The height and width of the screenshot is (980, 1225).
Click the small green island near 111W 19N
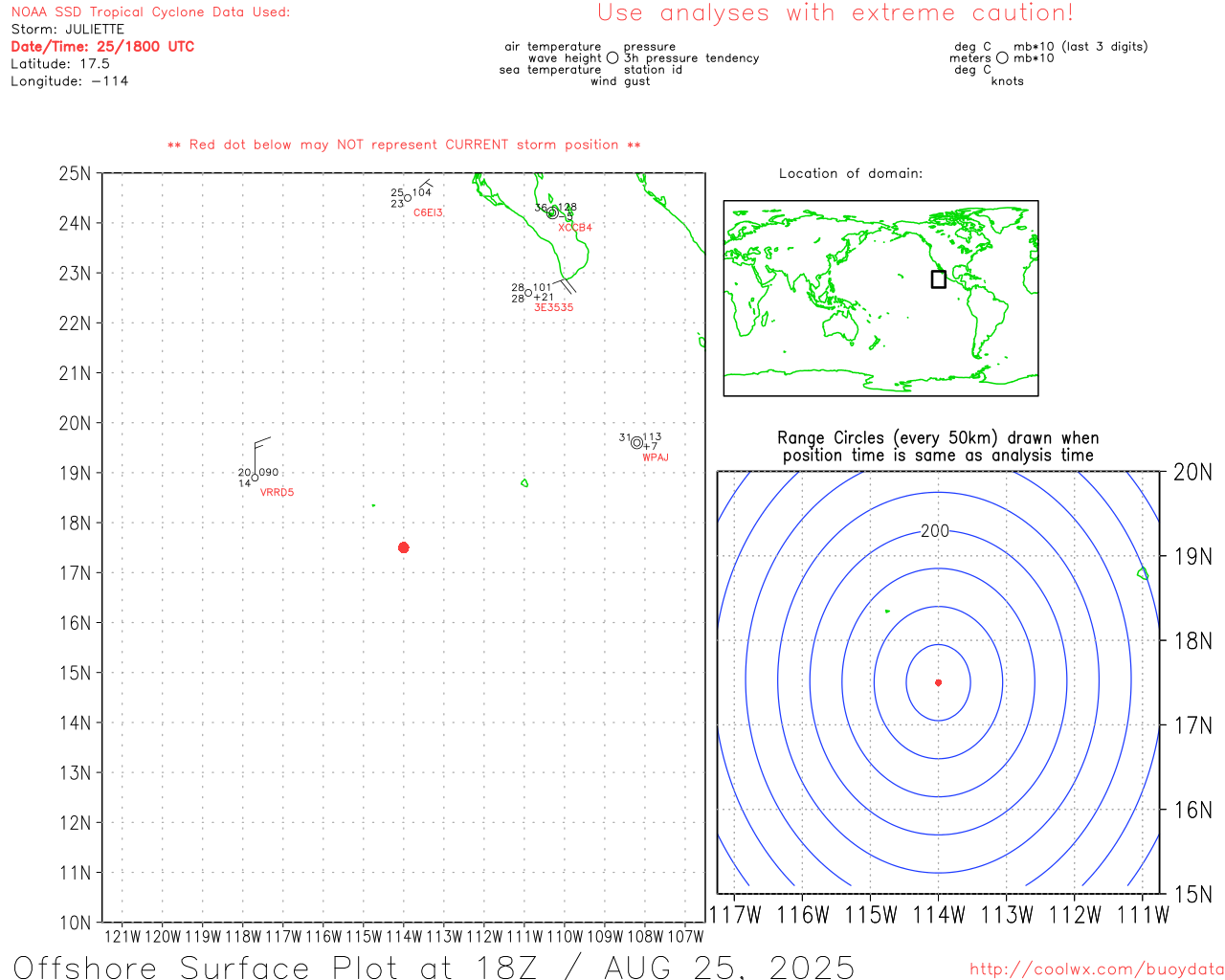point(524,483)
